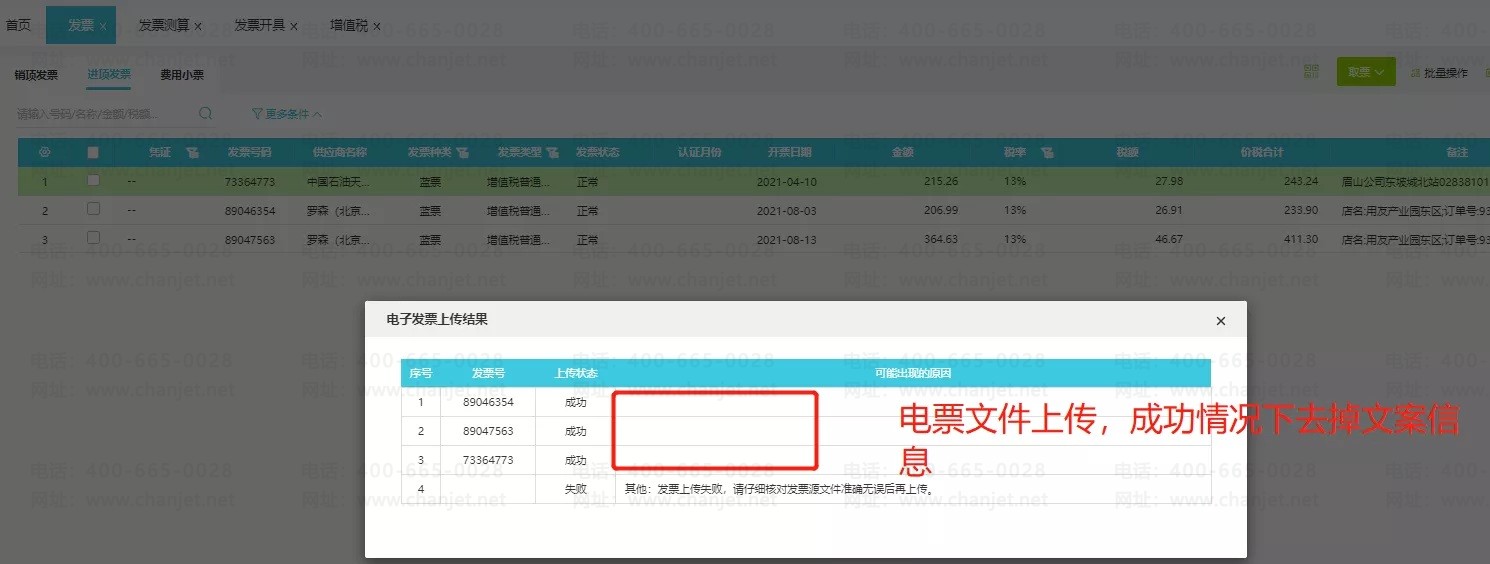Close the 电子发票上传结果 dialog
Image resolution: width=1490 pixels, height=564 pixels.
coord(1220,321)
